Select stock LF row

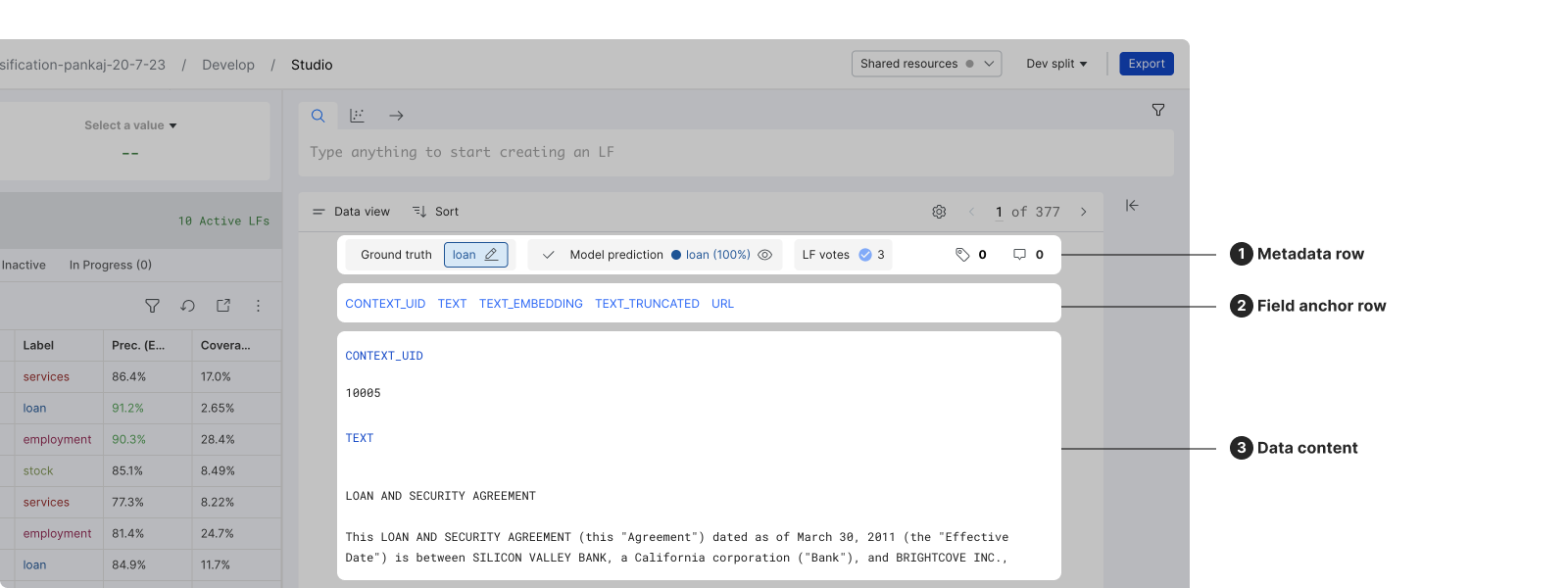pos(140,470)
